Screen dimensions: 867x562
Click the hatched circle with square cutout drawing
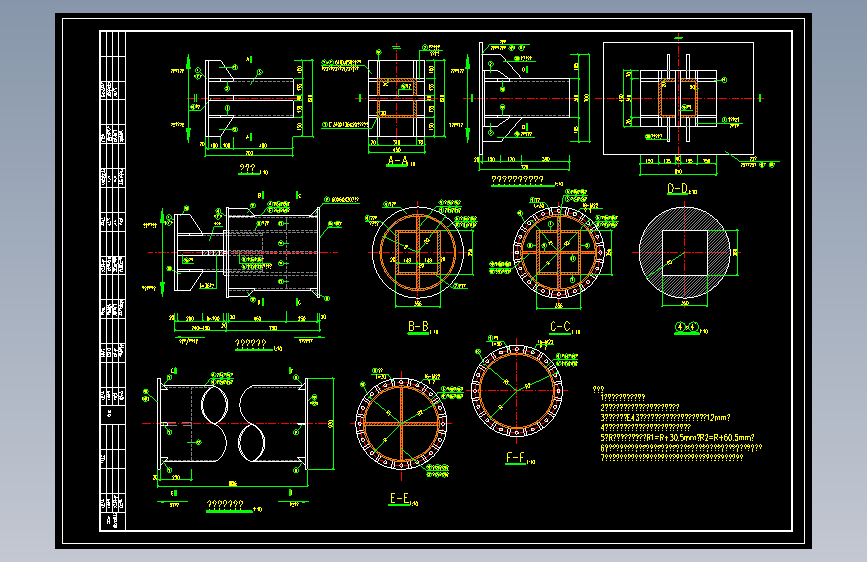pyautogui.click(x=685, y=253)
